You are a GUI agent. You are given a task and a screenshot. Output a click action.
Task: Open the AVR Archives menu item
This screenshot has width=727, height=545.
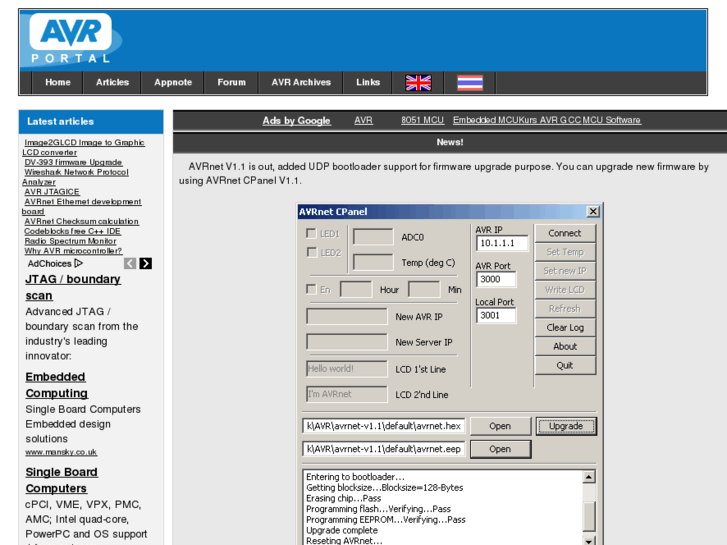click(x=301, y=83)
